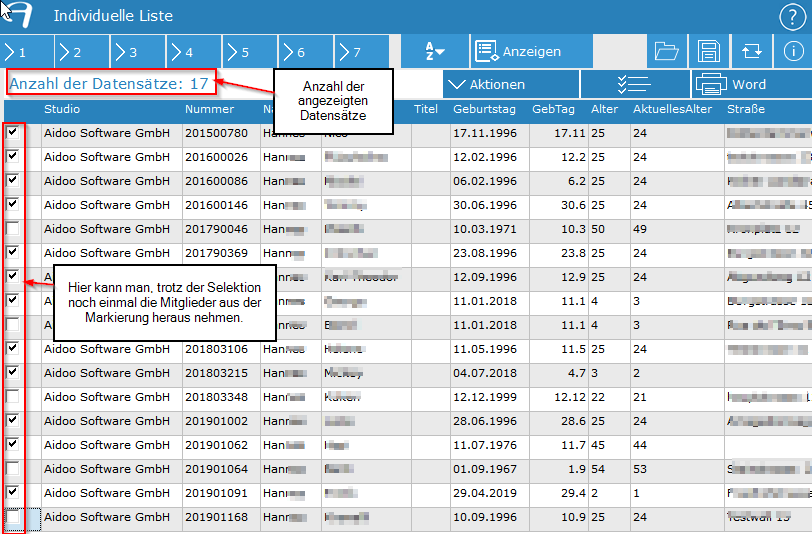Uncheck the row 201600086 checkbox
Image resolution: width=812 pixels, height=534 pixels.
12,180
